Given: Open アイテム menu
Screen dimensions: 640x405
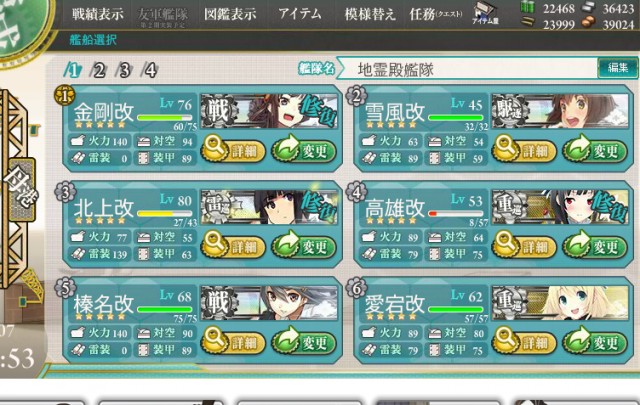Looking at the screenshot, I should coord(300,14).
